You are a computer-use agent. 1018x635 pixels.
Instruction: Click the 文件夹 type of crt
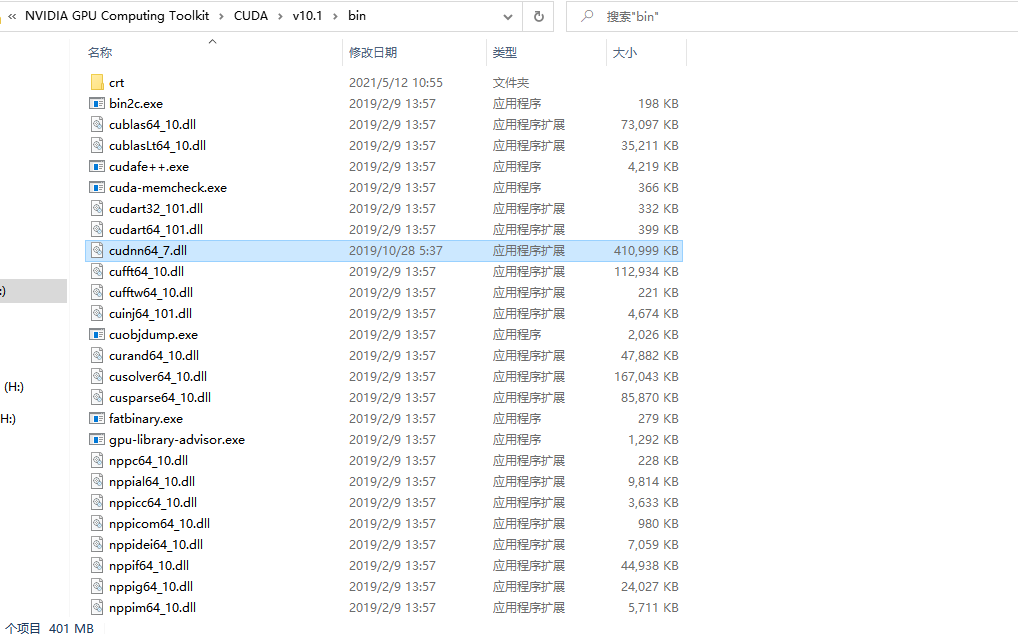[x=511, y=82]
